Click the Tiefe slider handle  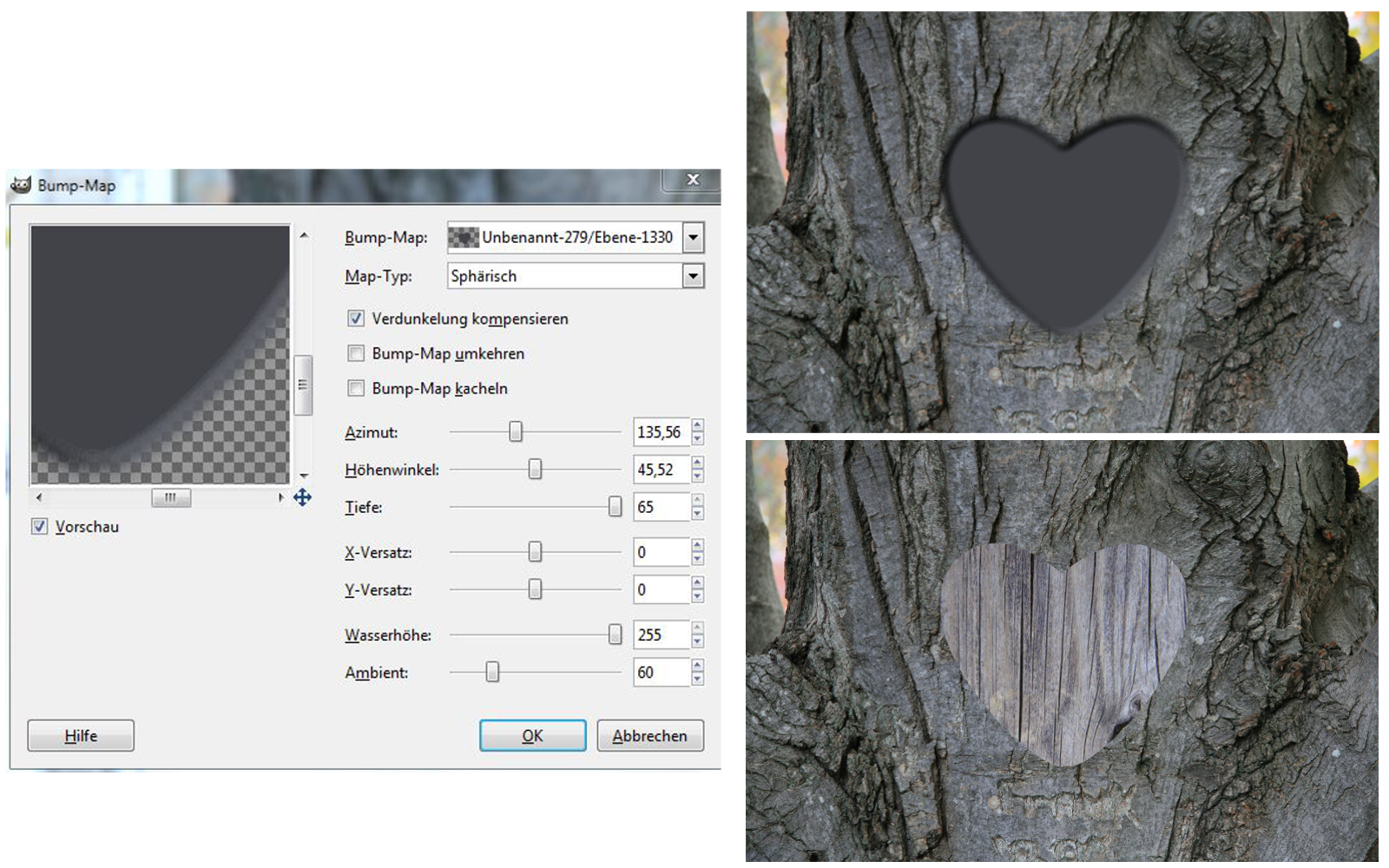[615, 507]
